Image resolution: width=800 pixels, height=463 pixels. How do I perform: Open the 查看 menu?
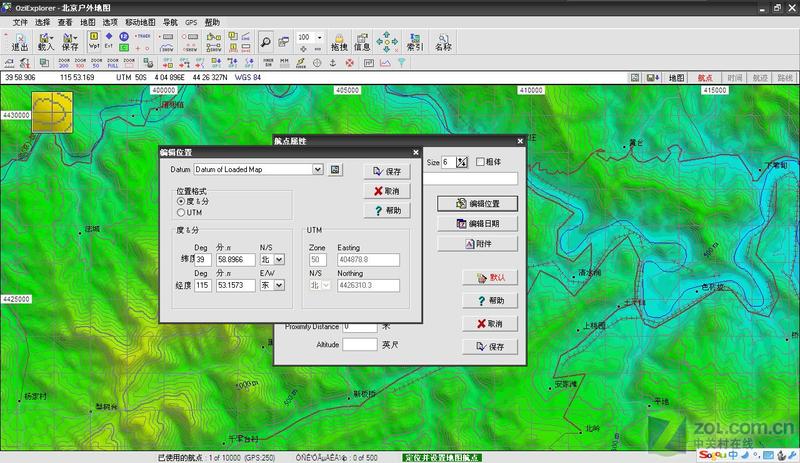(65, 22)
